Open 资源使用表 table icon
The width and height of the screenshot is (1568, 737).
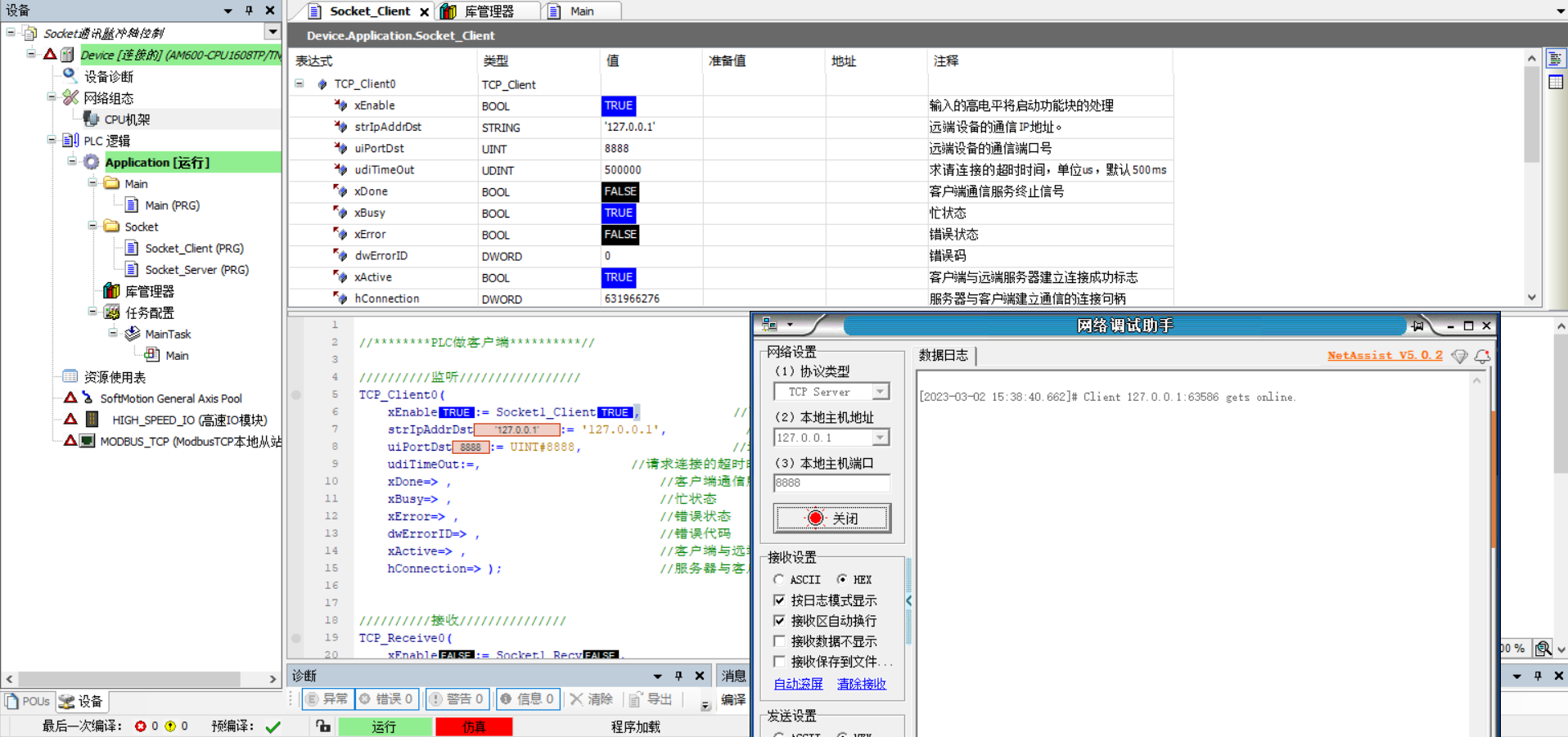pos(70,376)
